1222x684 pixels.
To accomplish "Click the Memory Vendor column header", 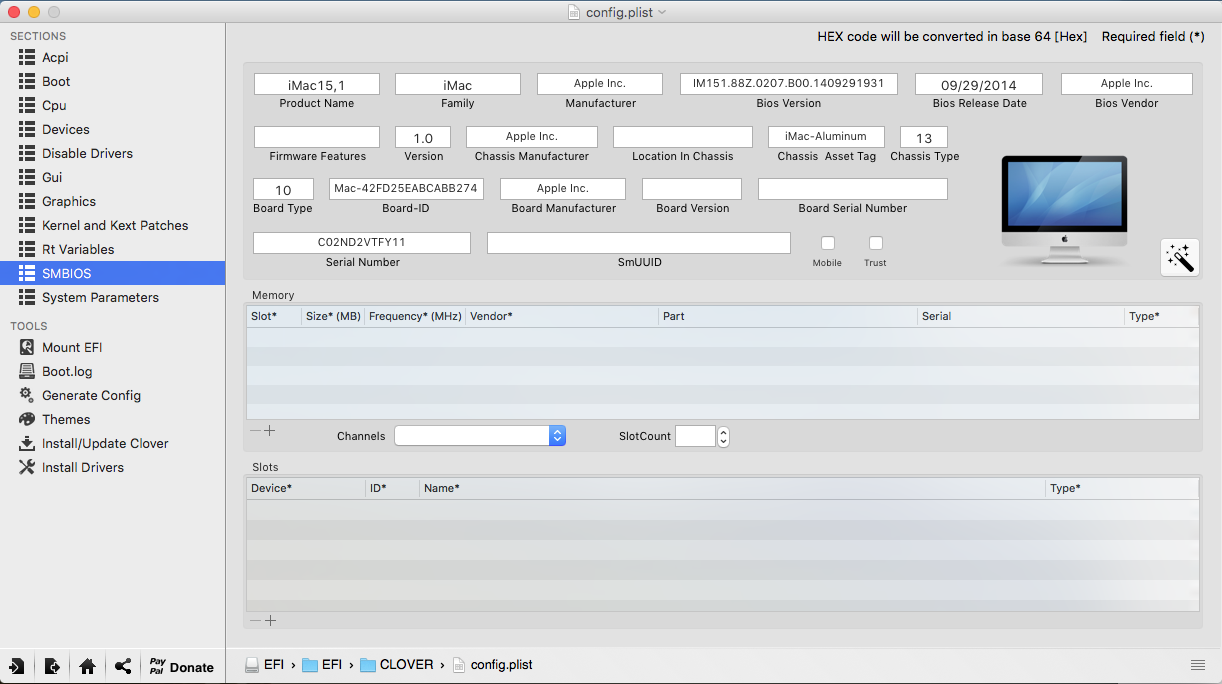I will tap(562, 316).
